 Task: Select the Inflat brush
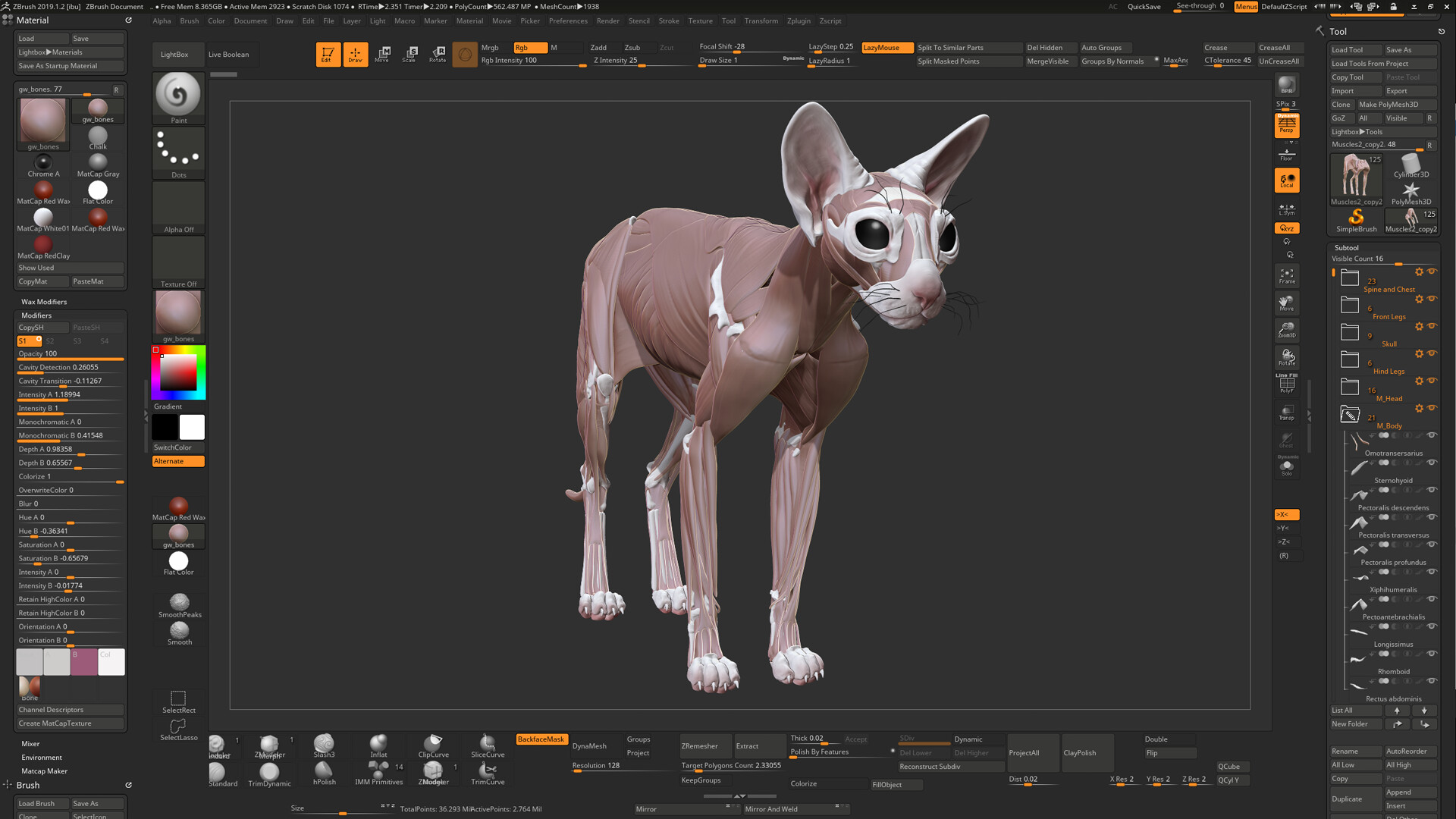[x=378, y=745]
